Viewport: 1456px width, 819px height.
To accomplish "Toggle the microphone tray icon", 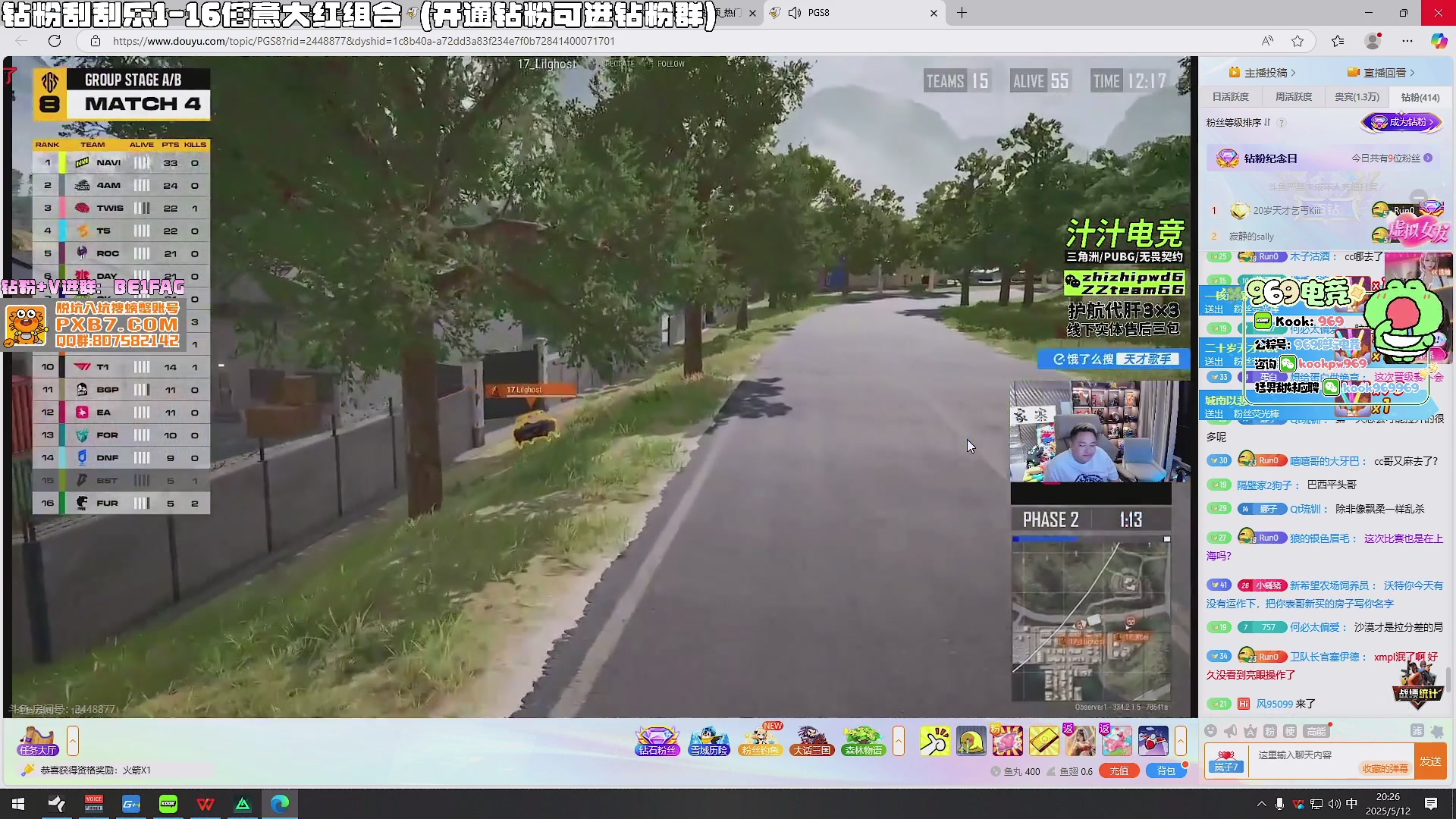I will coord(1279,804).
